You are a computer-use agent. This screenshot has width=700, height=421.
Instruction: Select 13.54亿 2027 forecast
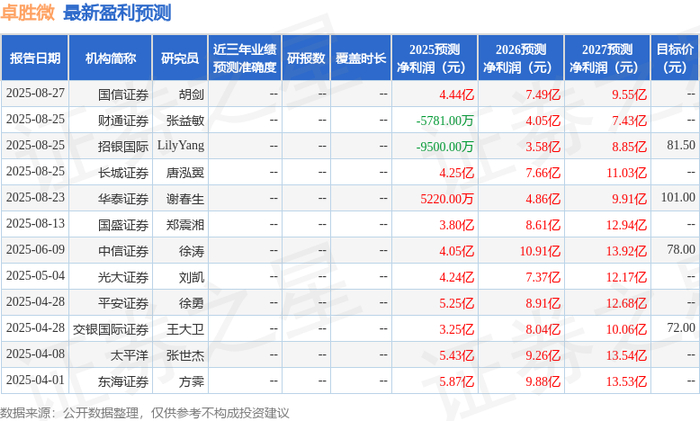(x=626, y=355)
